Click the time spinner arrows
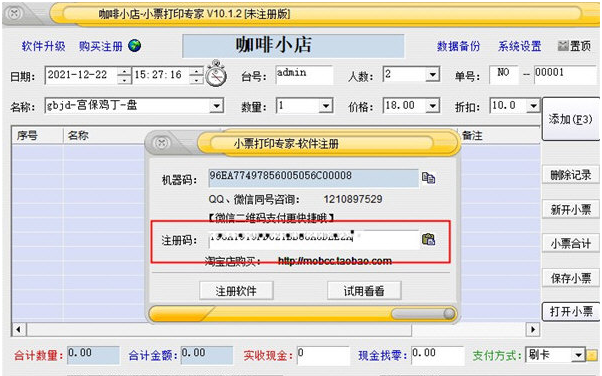The height and width of the screenshot is (376, 602). [196, 75]
